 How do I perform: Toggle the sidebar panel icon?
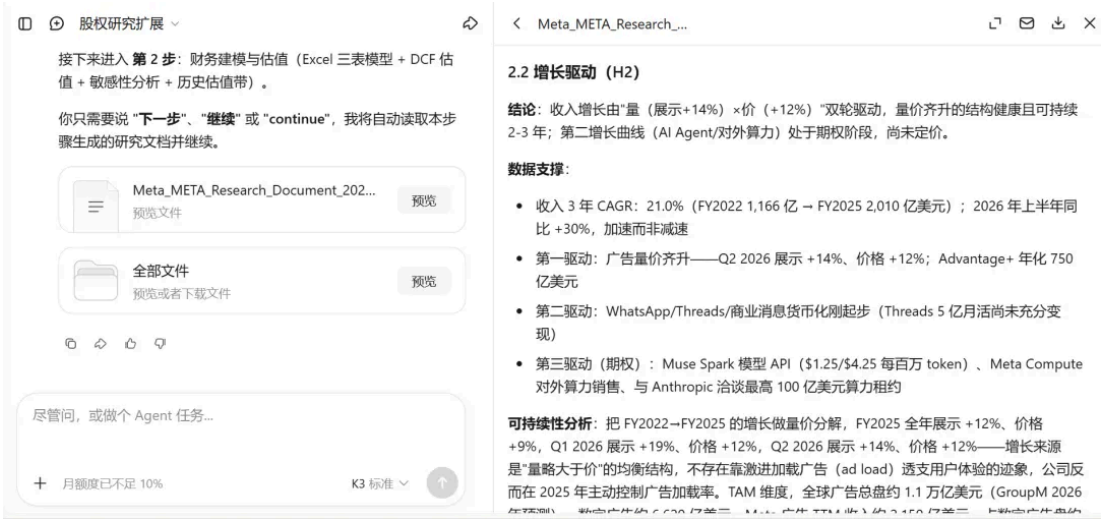tap(25, 24)
